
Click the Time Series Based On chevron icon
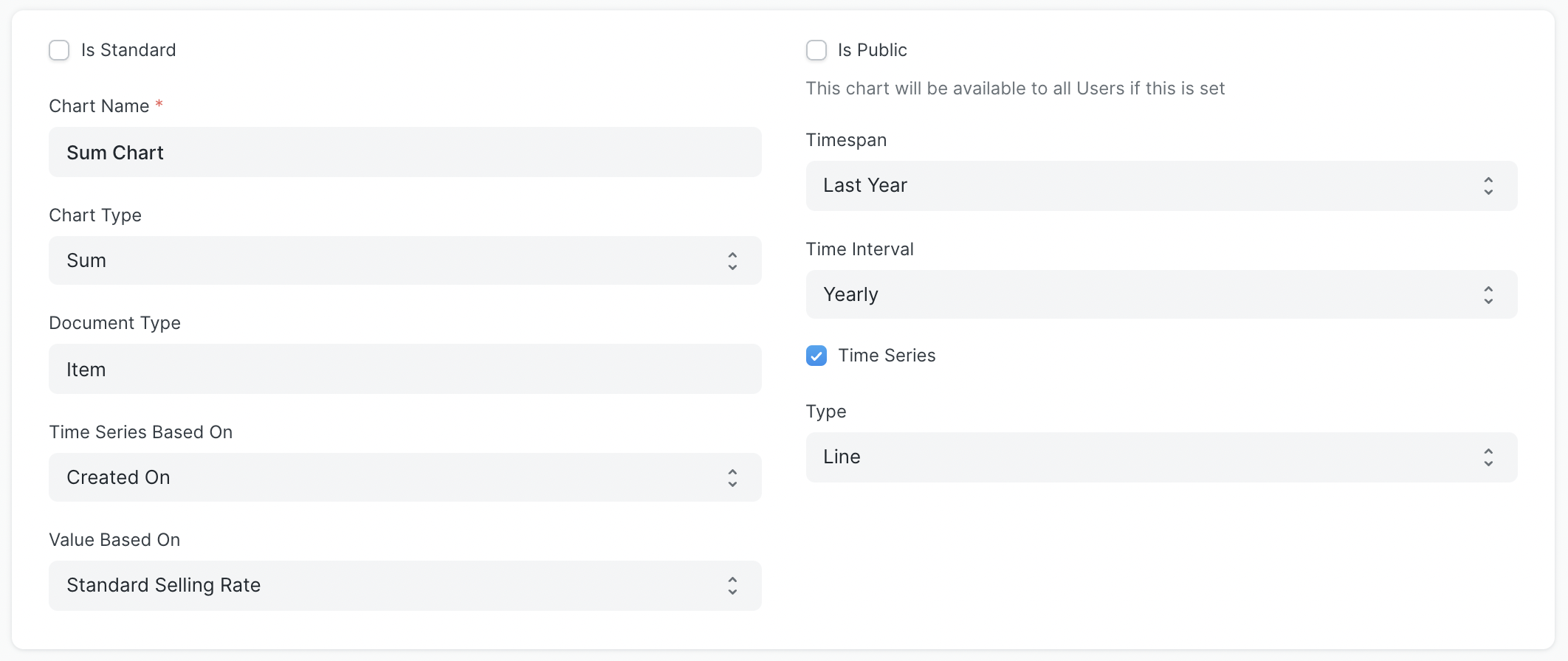pos(732,477)
